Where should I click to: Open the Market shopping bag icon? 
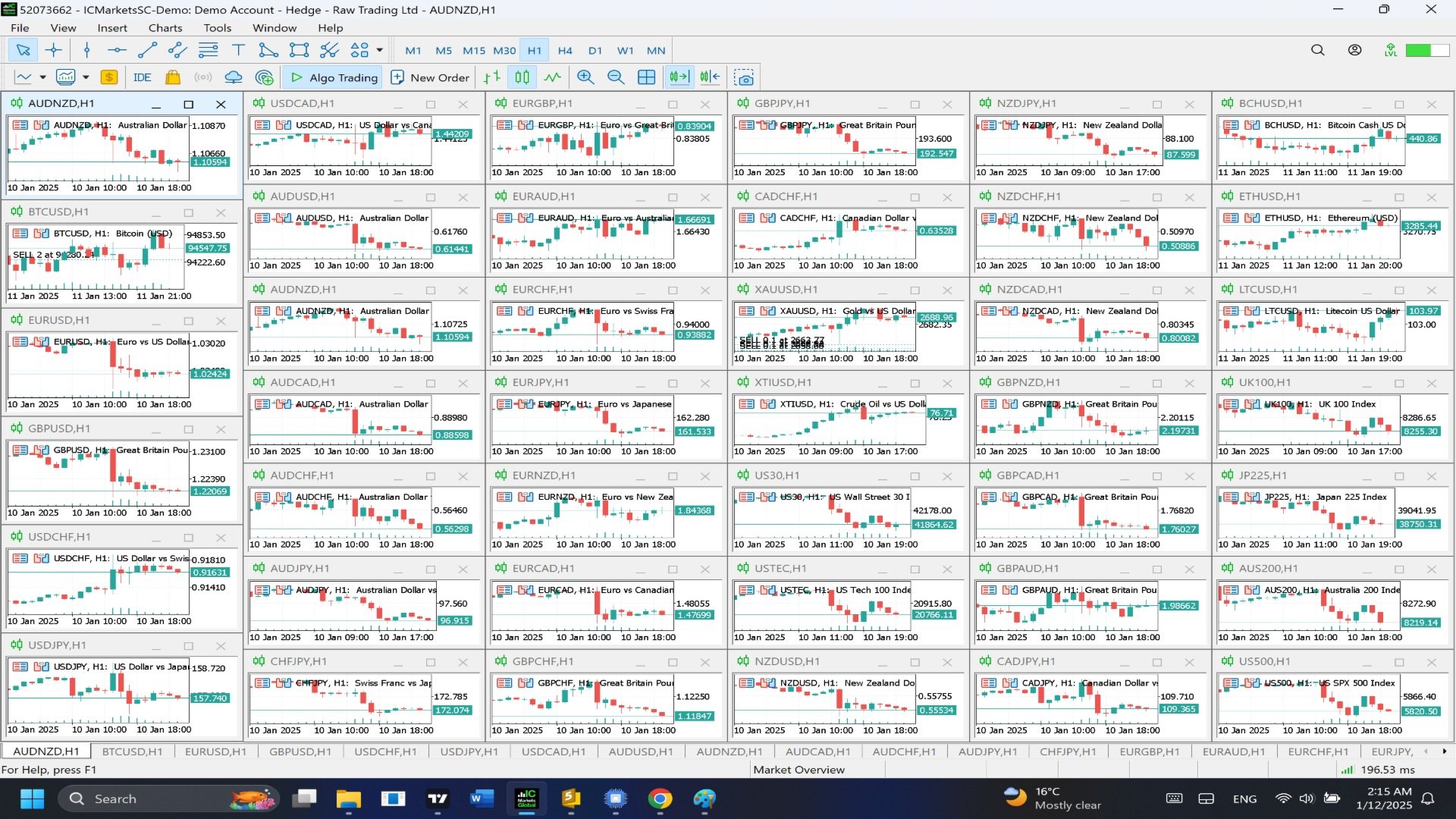tap(173, 77)
